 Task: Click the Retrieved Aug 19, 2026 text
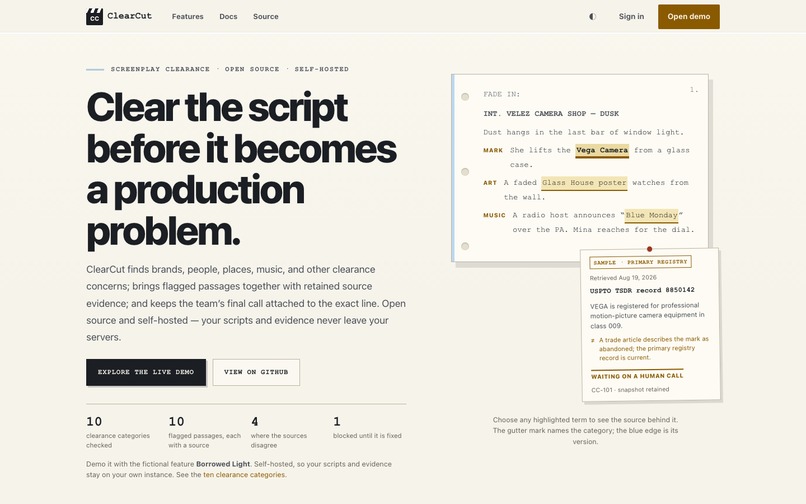623,278
